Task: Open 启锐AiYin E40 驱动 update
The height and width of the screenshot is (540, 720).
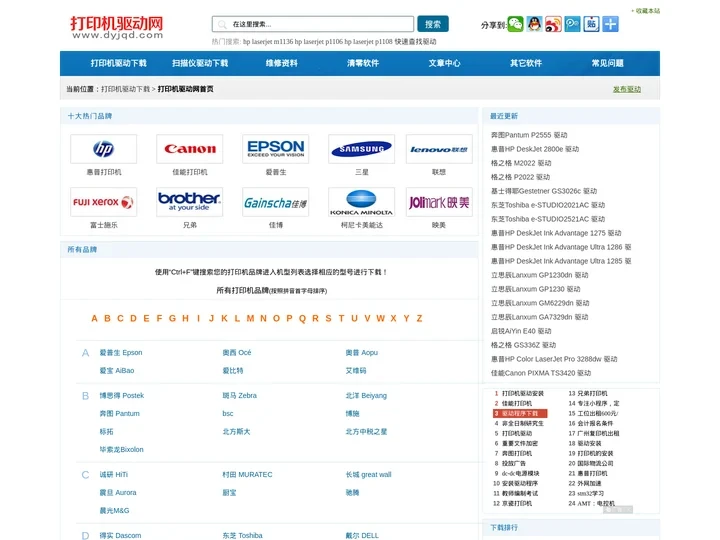Action: [x=521, y=331]
